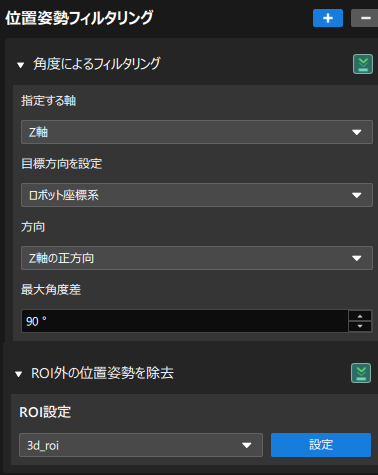
Task: Remove a filter using the minus button
Action: [365, 18]
